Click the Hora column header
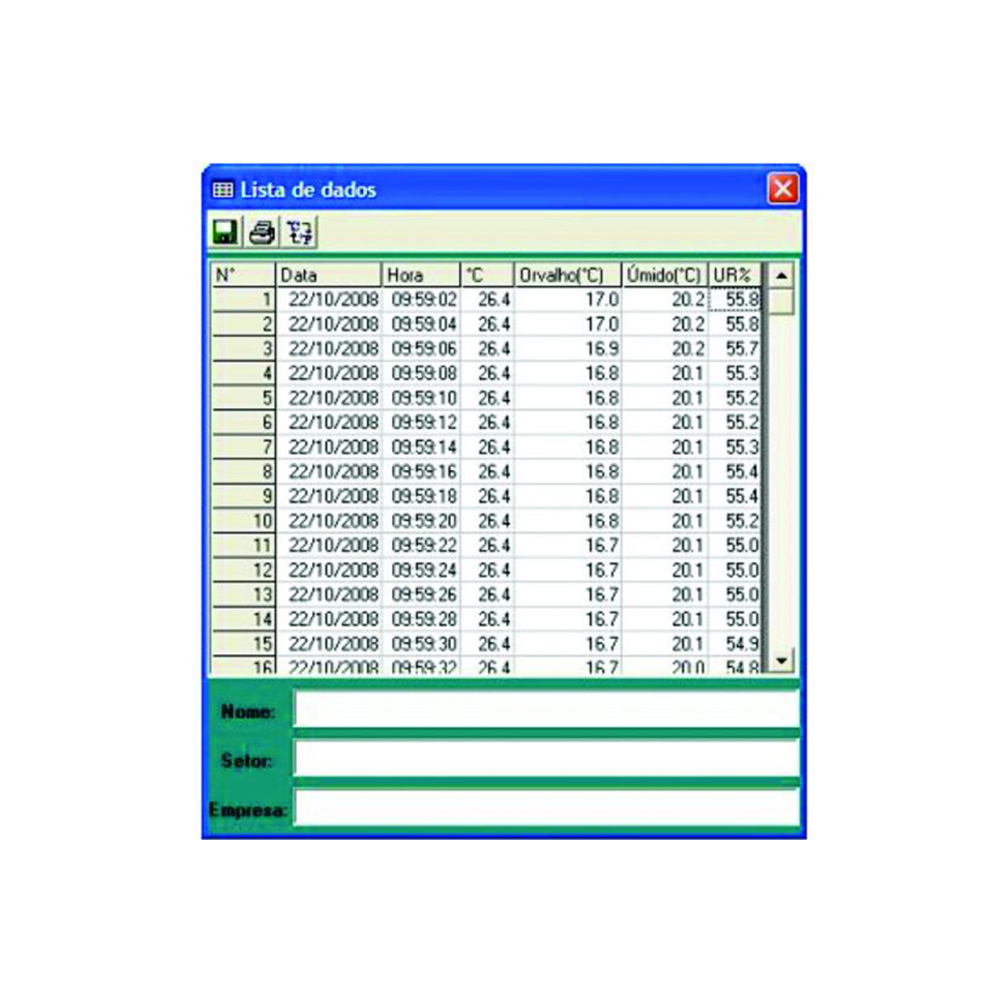 pyautogui.click(x=421, y=275)
